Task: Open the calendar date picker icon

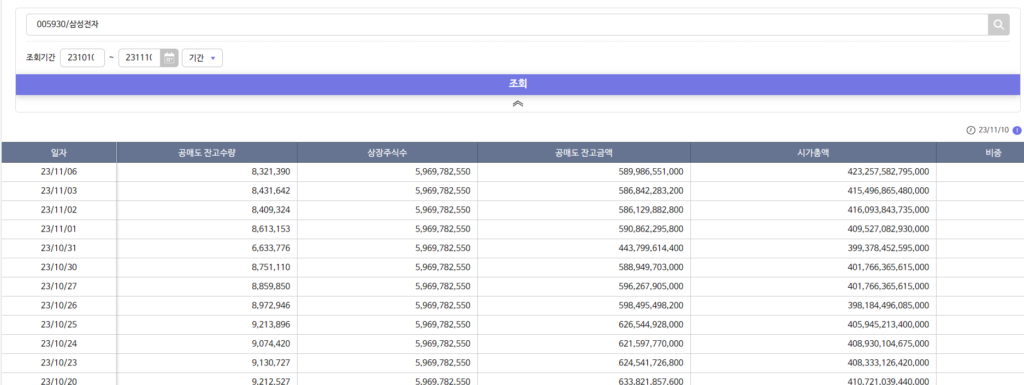Action: pos(170,57)
